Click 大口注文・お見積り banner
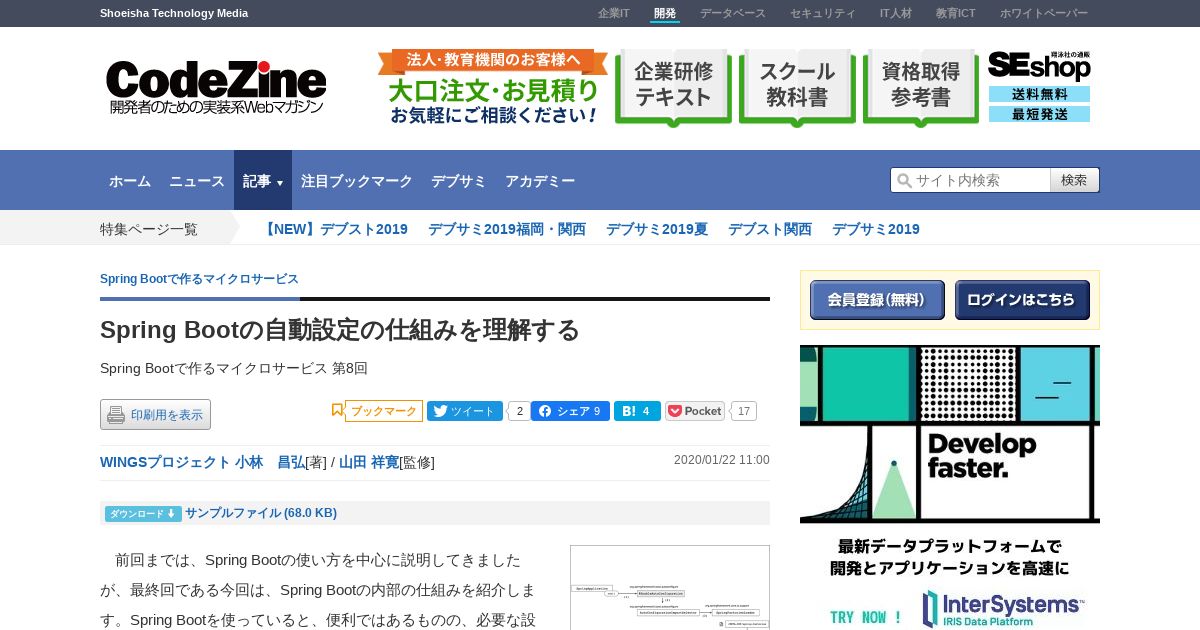 493,88
